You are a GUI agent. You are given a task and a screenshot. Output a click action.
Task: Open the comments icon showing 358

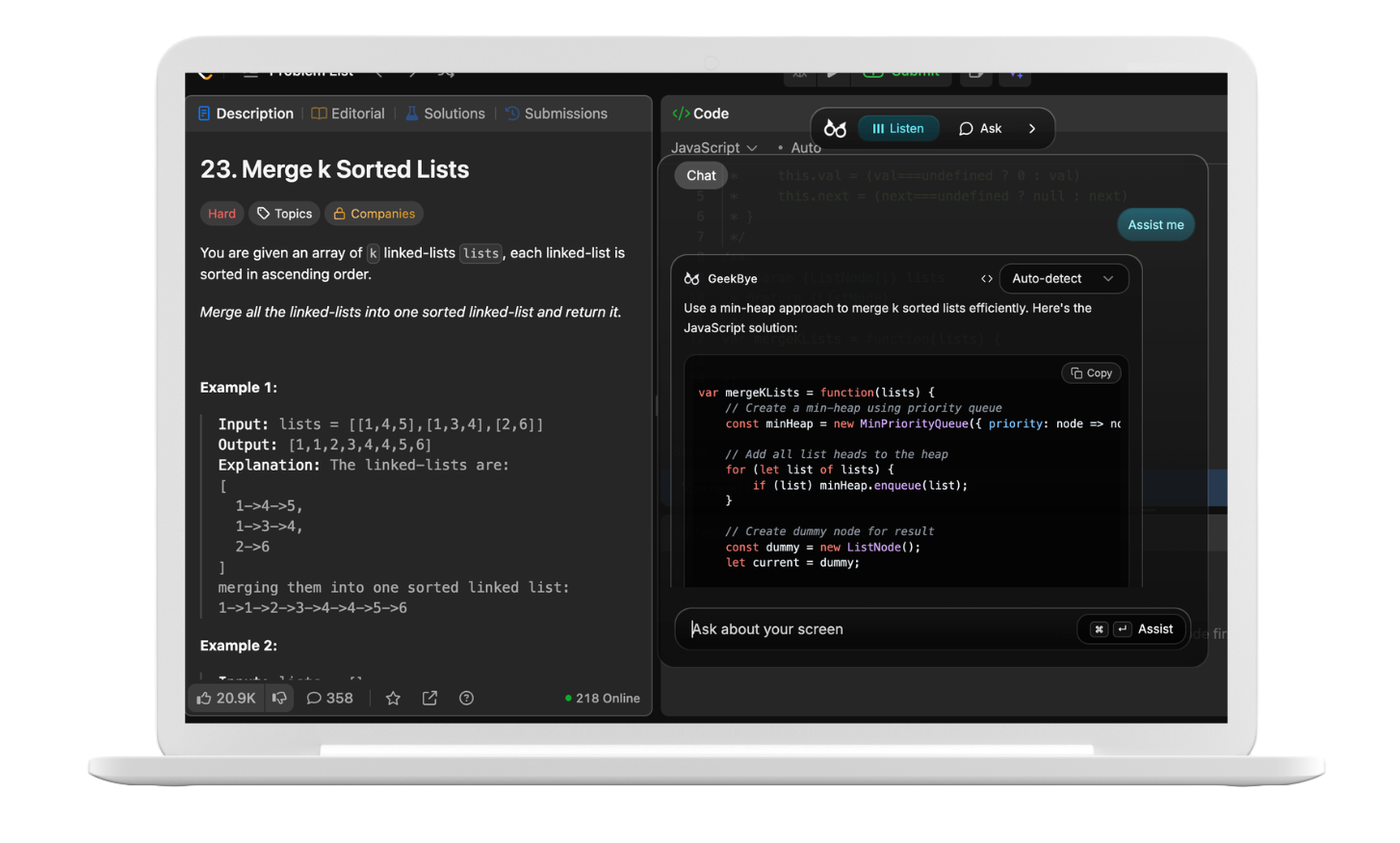pyautogui.click(x=328, y=698)
